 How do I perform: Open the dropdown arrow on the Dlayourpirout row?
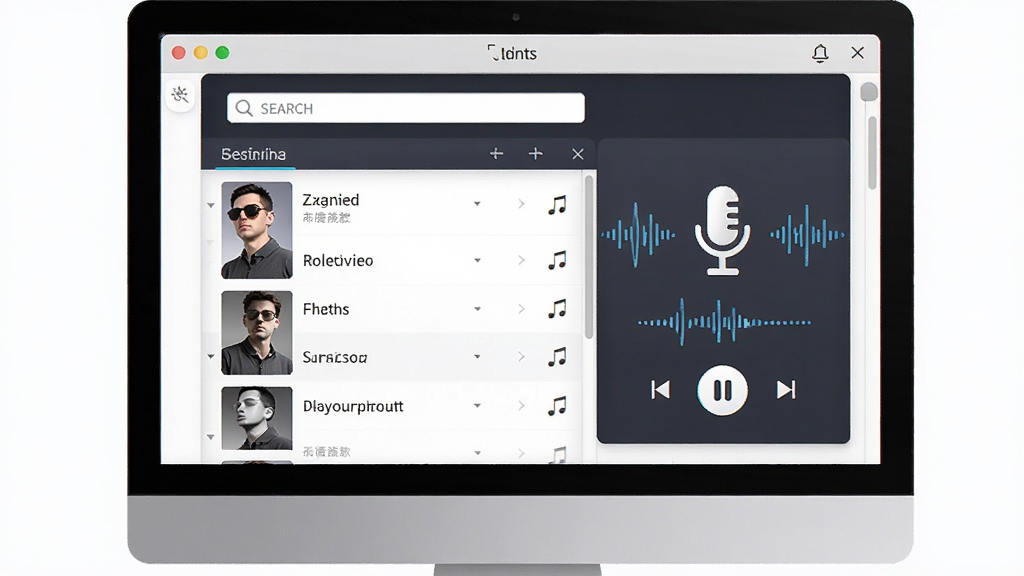pyautogui.click(x=477, y=406)
